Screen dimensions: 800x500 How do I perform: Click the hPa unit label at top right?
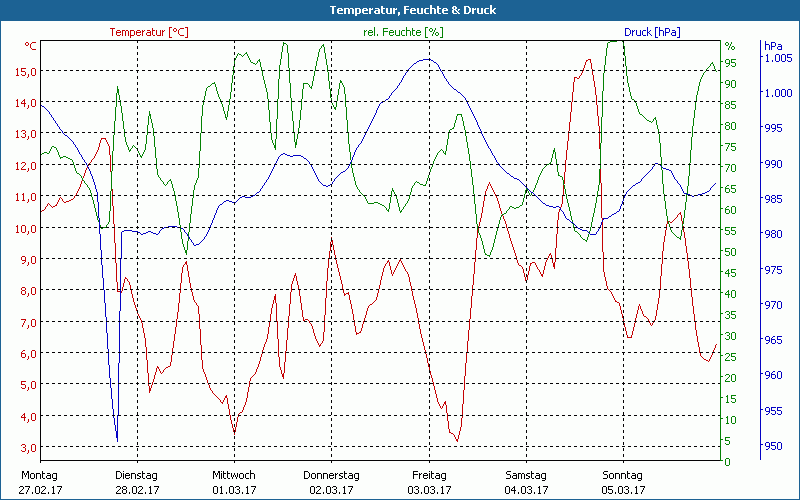click(773, 46)
